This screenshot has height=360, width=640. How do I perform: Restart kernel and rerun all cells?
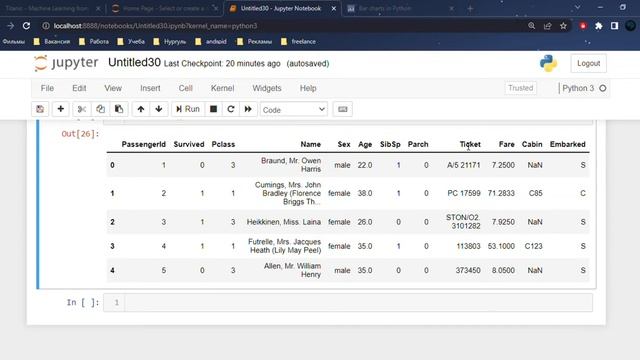pos(248,109)
